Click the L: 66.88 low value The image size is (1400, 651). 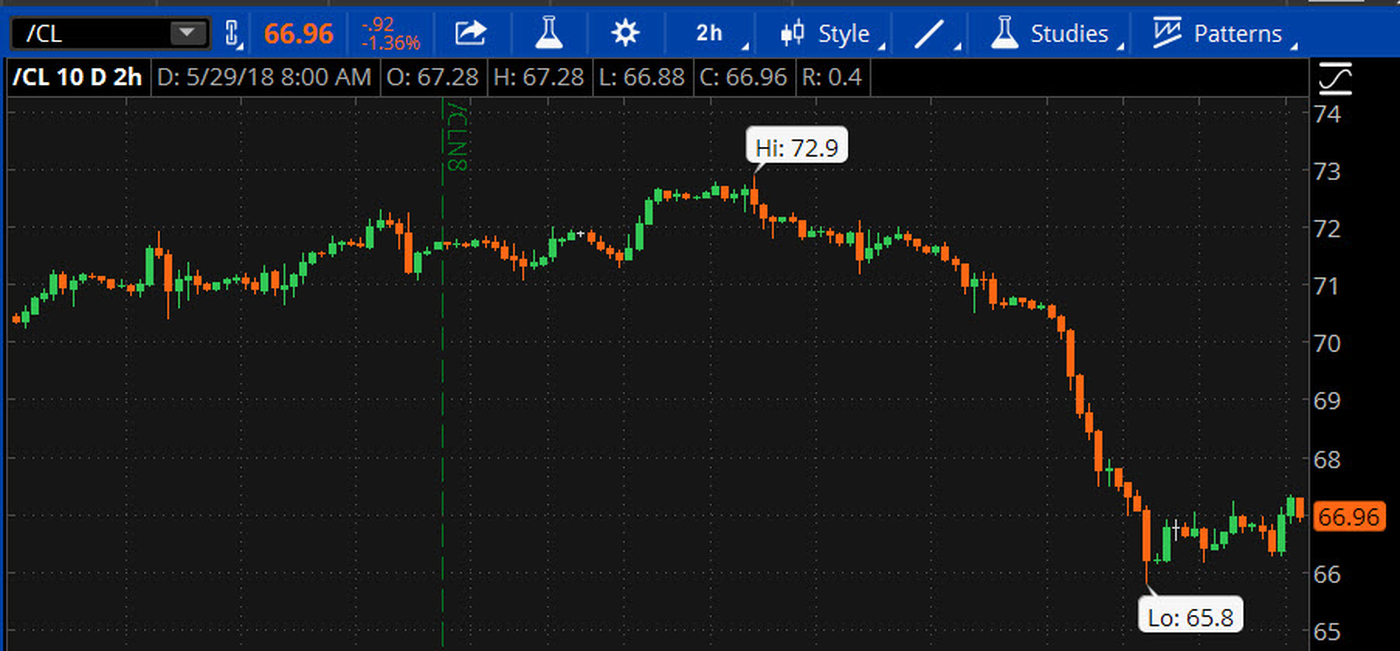[x=643, y=77]
